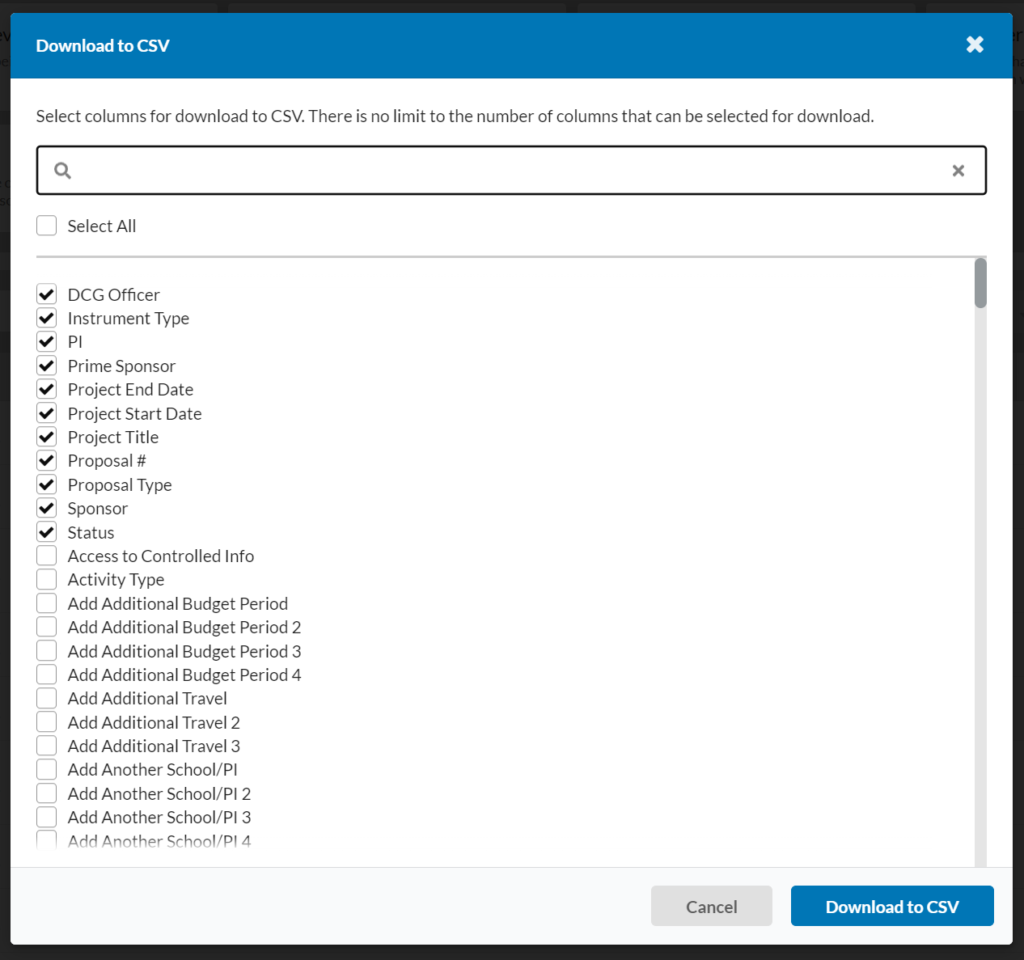This screenshot has width=1024, height=960.
Task: Click the blue Download to CSV button
Action: tap(891, 906)
